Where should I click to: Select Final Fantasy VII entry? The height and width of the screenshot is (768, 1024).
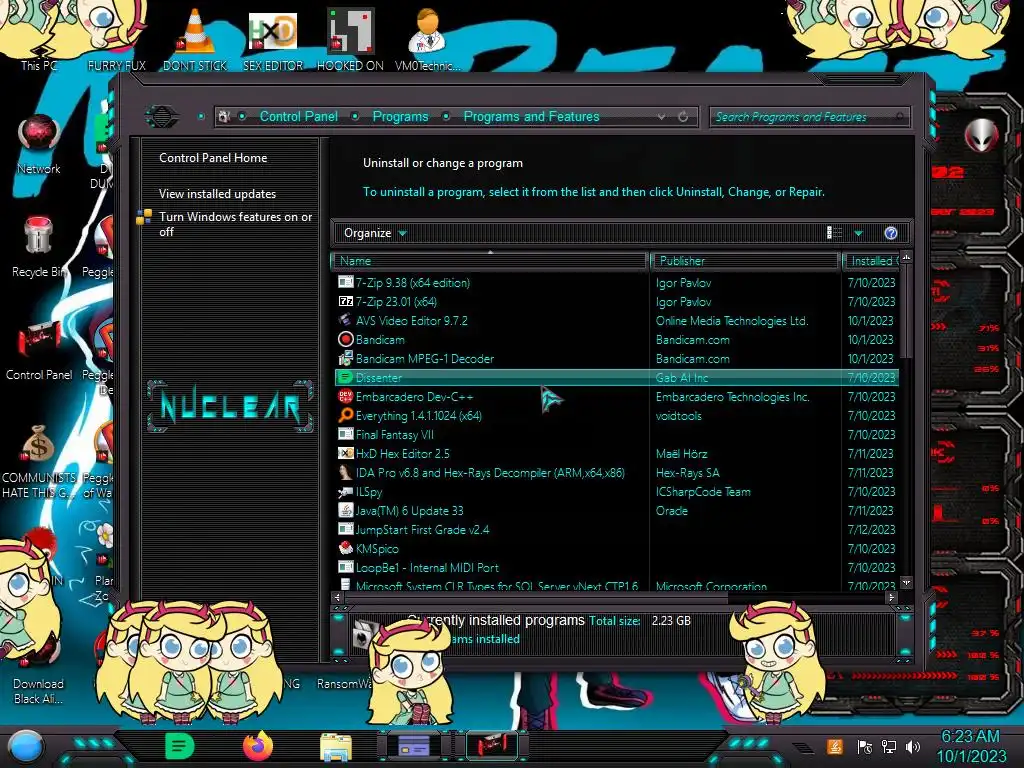click(616, 434)
